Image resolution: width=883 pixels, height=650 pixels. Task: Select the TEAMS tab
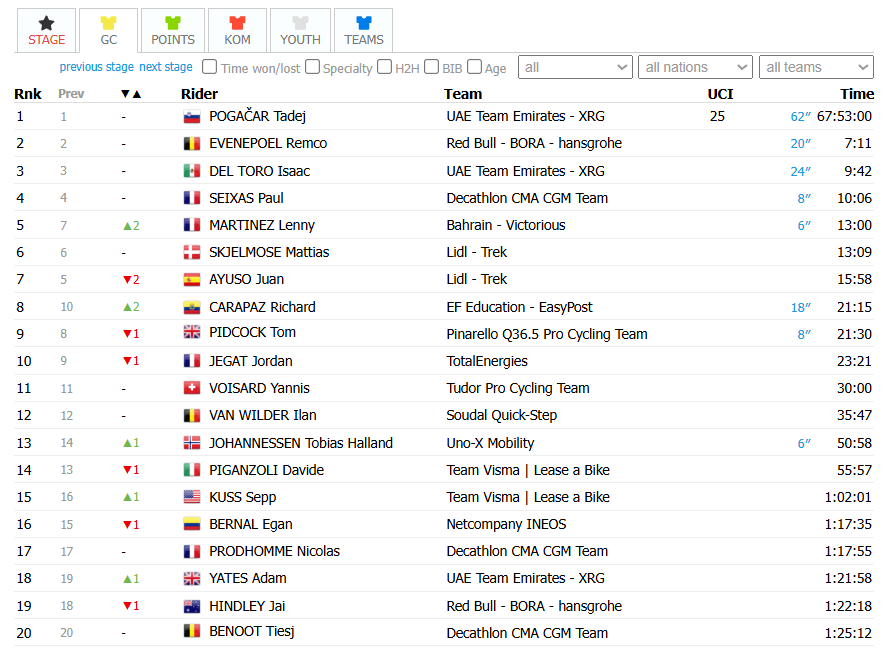click(x=364, y=30)
